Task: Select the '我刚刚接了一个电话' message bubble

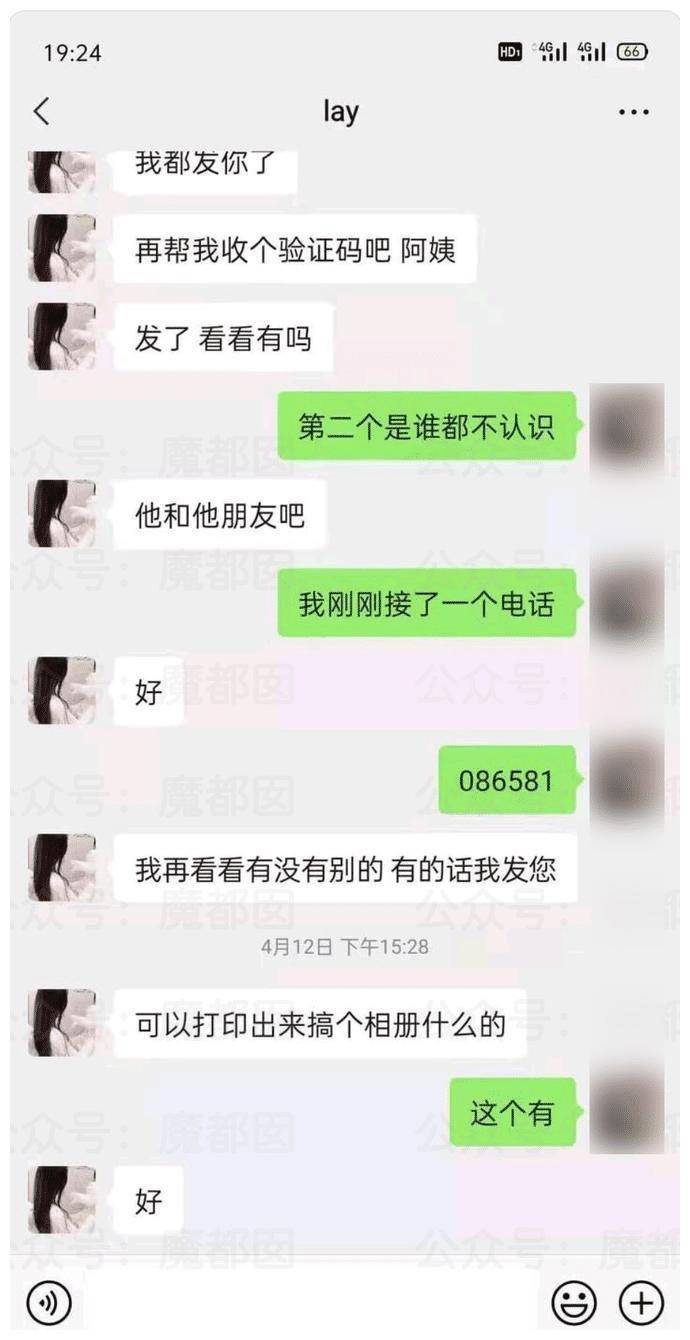Action: click(x=427, y=603)
